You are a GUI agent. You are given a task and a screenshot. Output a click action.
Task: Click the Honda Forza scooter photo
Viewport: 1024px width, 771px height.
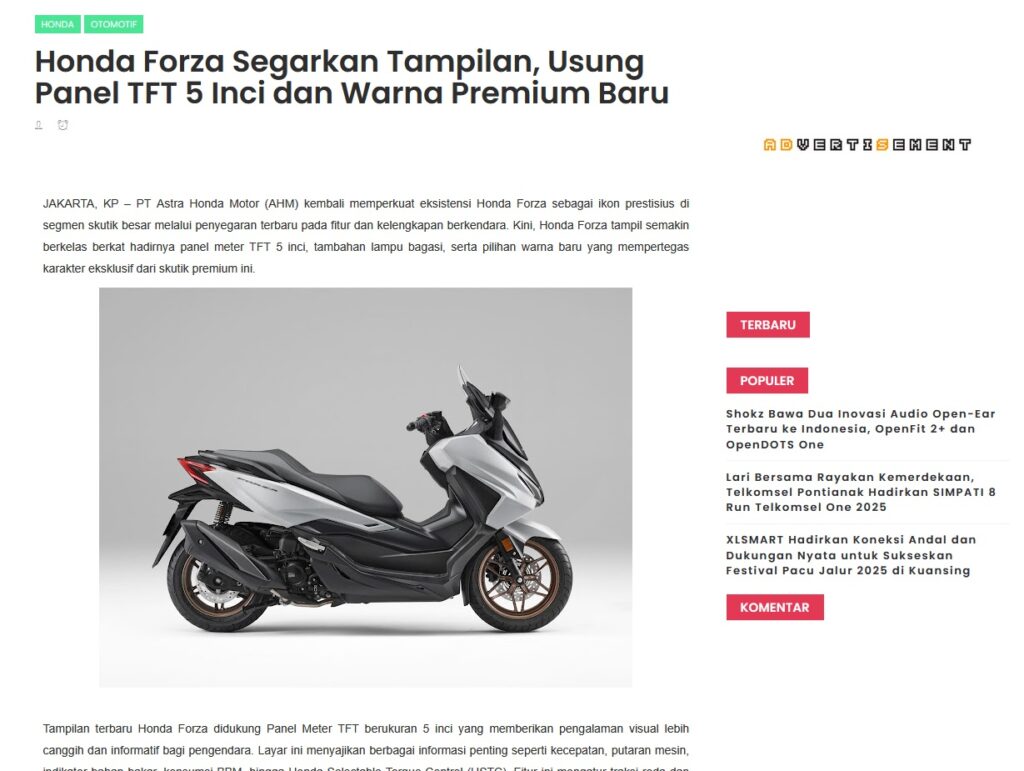pos(366,487)
